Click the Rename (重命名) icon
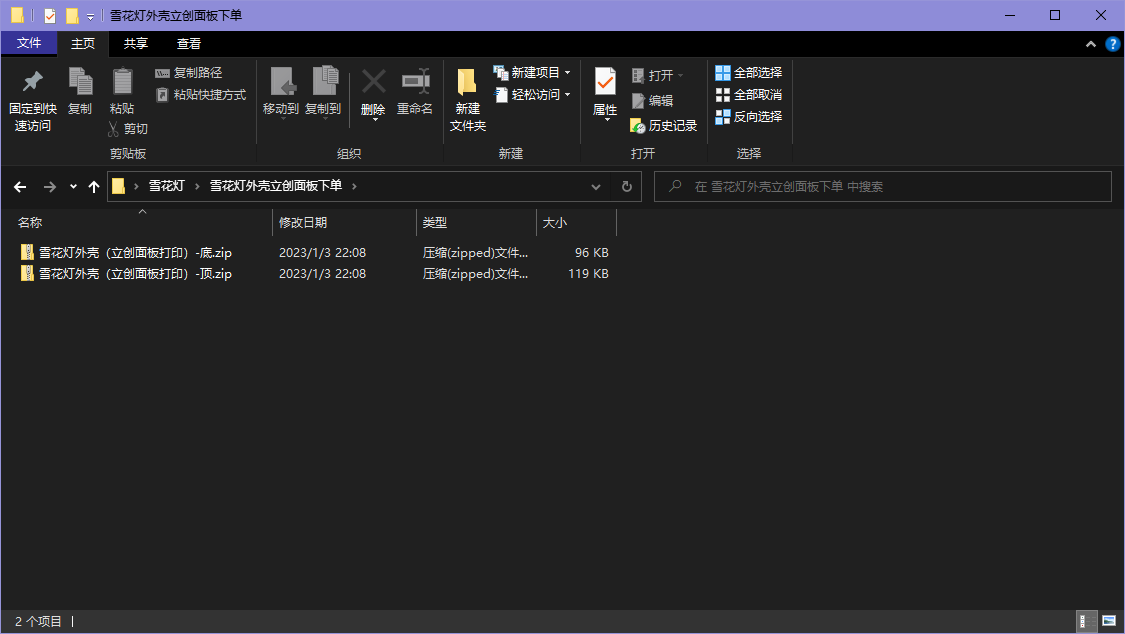 415,82
